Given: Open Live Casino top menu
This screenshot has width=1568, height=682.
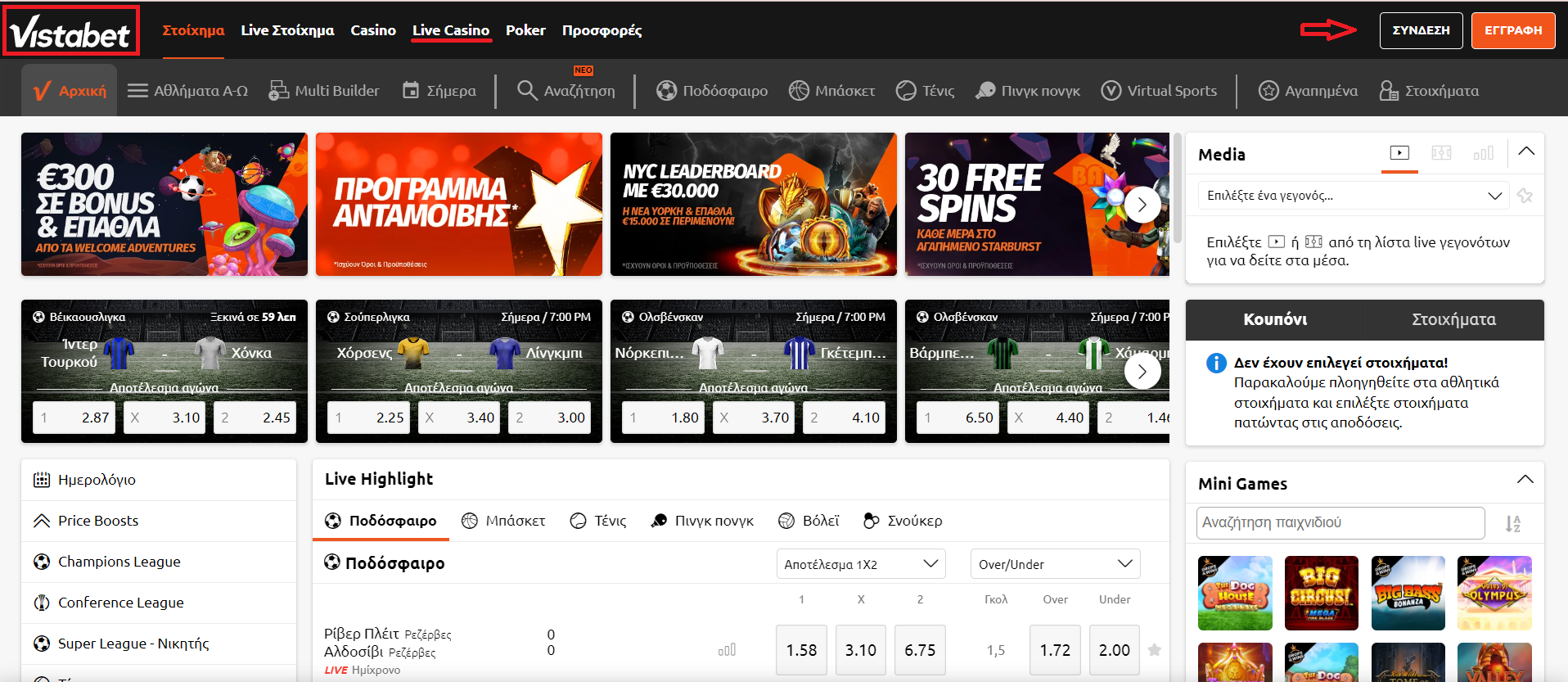Looking at the screenshot, I should 451,30.
